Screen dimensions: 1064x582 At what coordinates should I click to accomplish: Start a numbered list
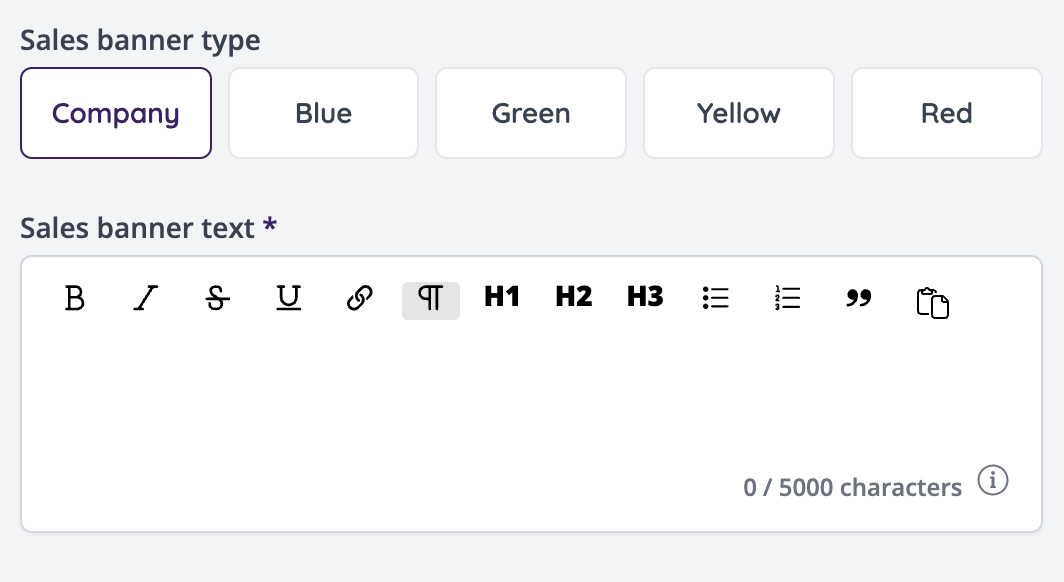pos(788,298)
